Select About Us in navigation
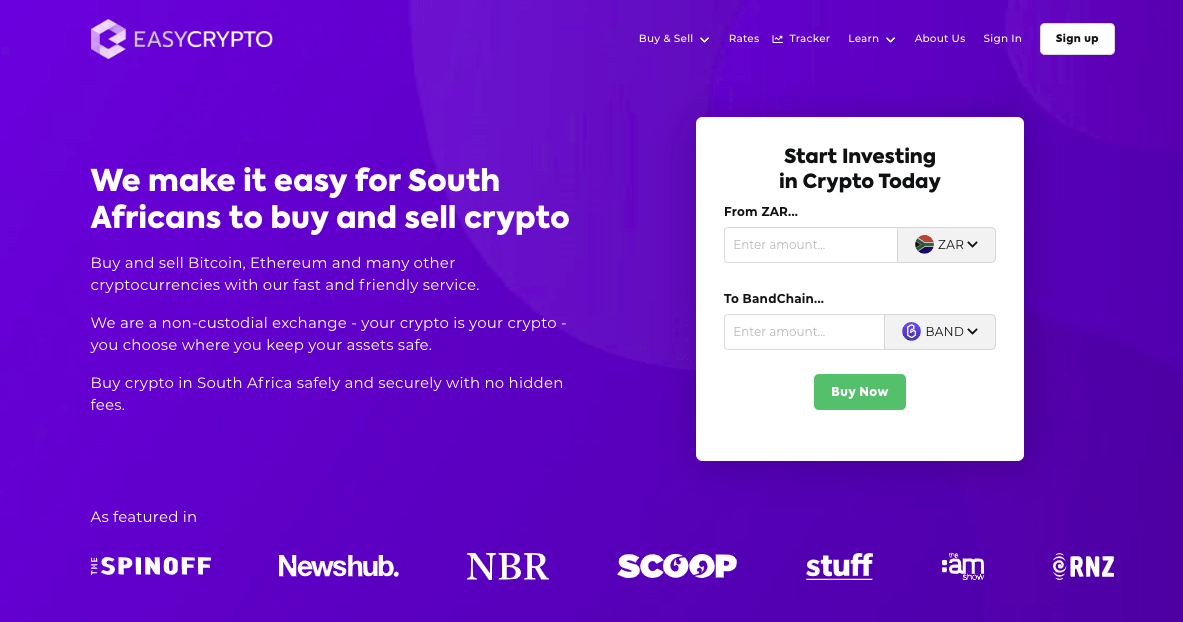 pos(939,38)
